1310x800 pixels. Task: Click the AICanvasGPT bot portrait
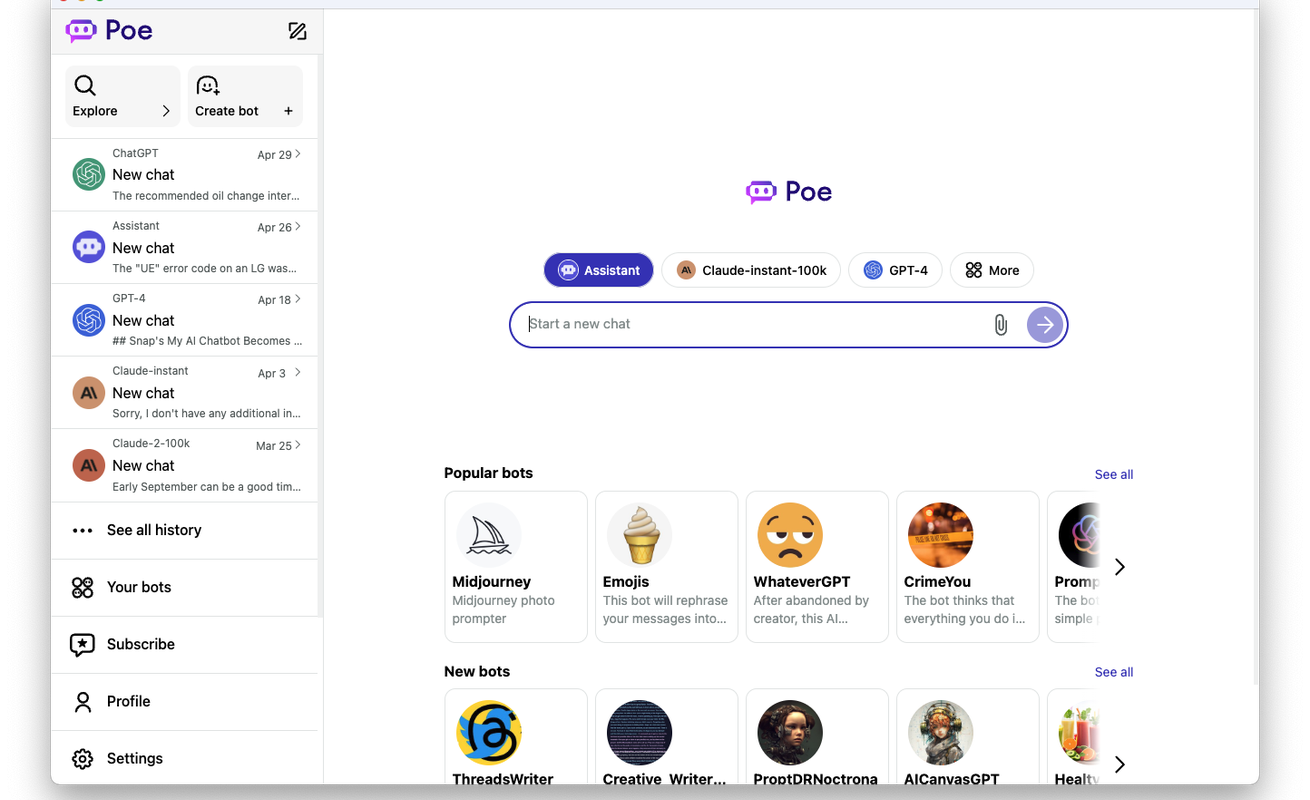[x=940, y=733]
